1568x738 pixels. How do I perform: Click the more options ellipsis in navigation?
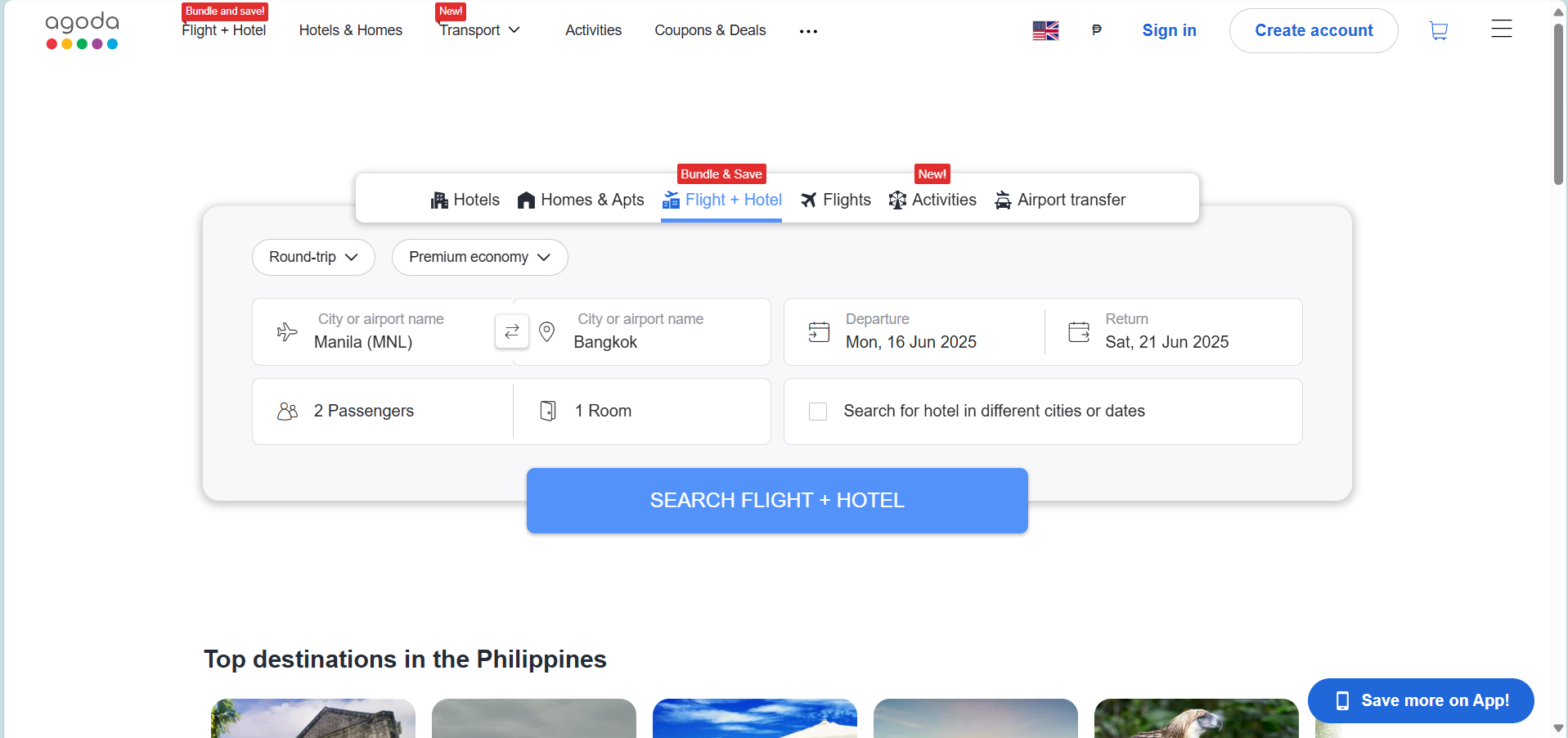(808, 31)
